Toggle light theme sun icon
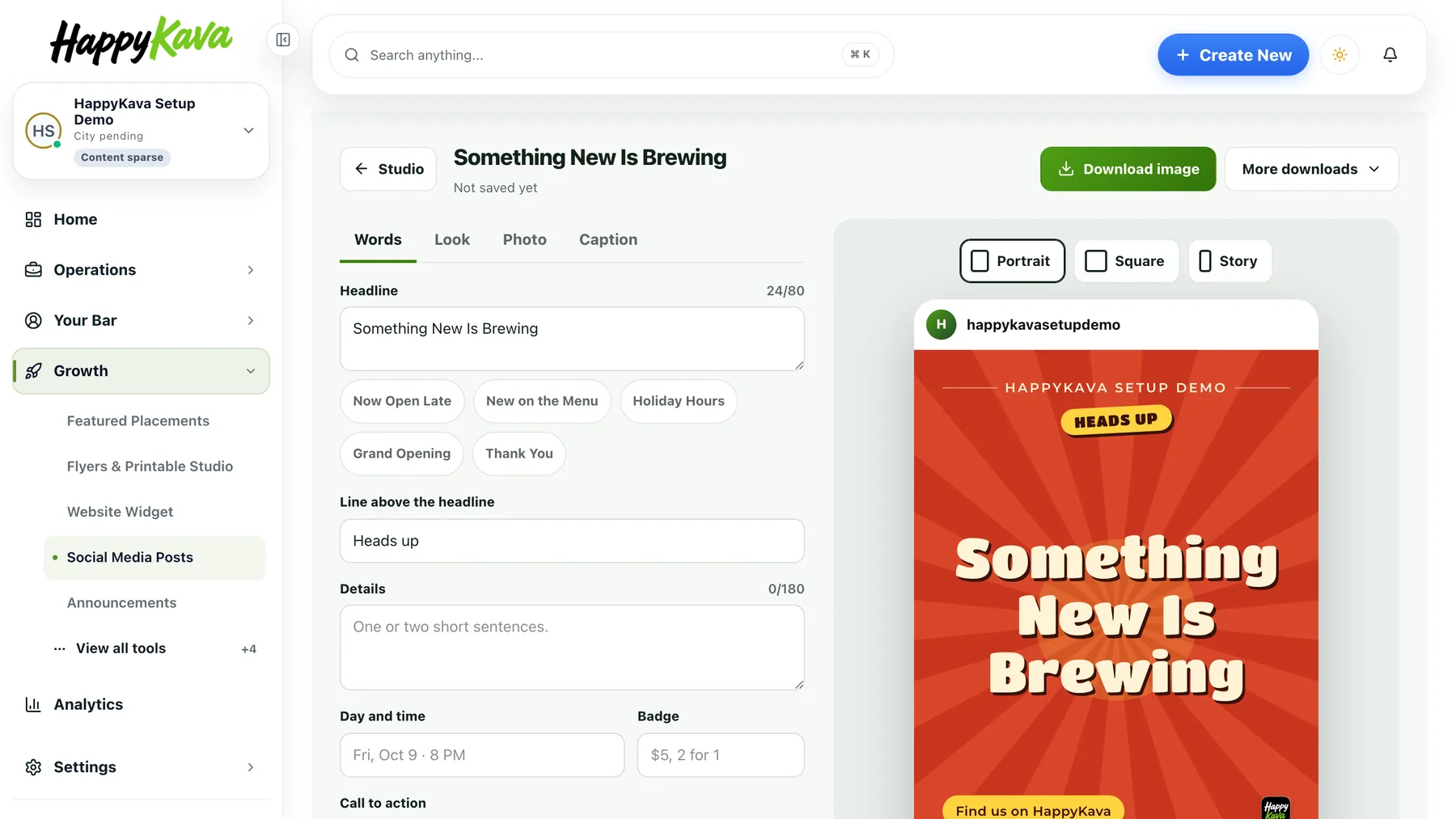This screenshot has width=1456, height=819. coord(1340,55)
